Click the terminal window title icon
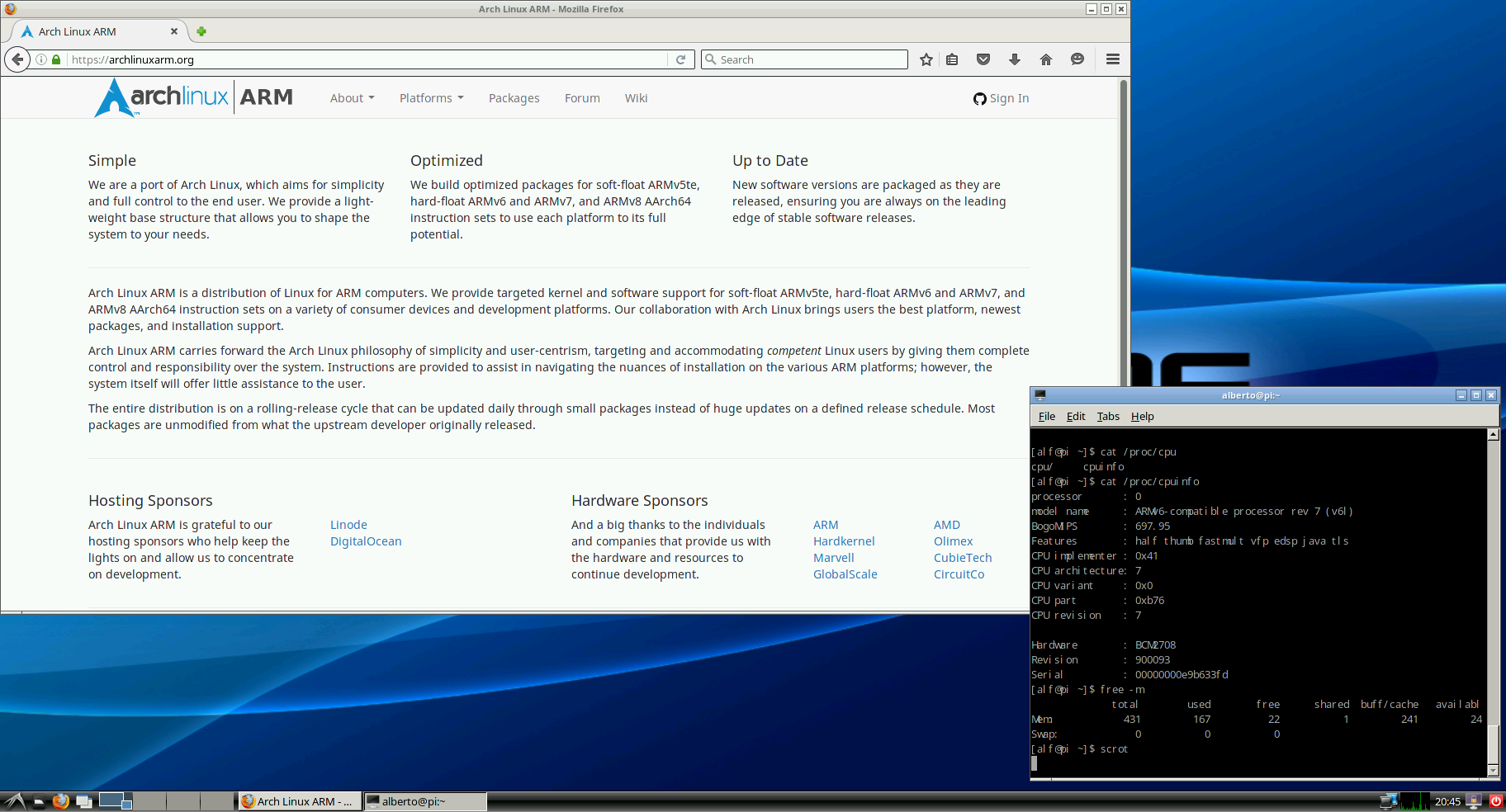This screenshot has width=1506, height=812. coord(1040,395)
